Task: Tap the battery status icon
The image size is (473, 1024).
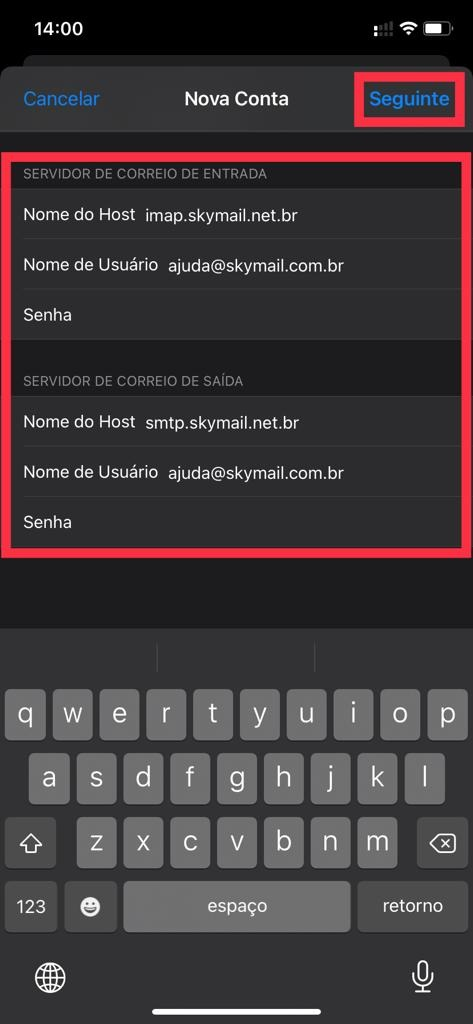Action: (x=437, y=29)
